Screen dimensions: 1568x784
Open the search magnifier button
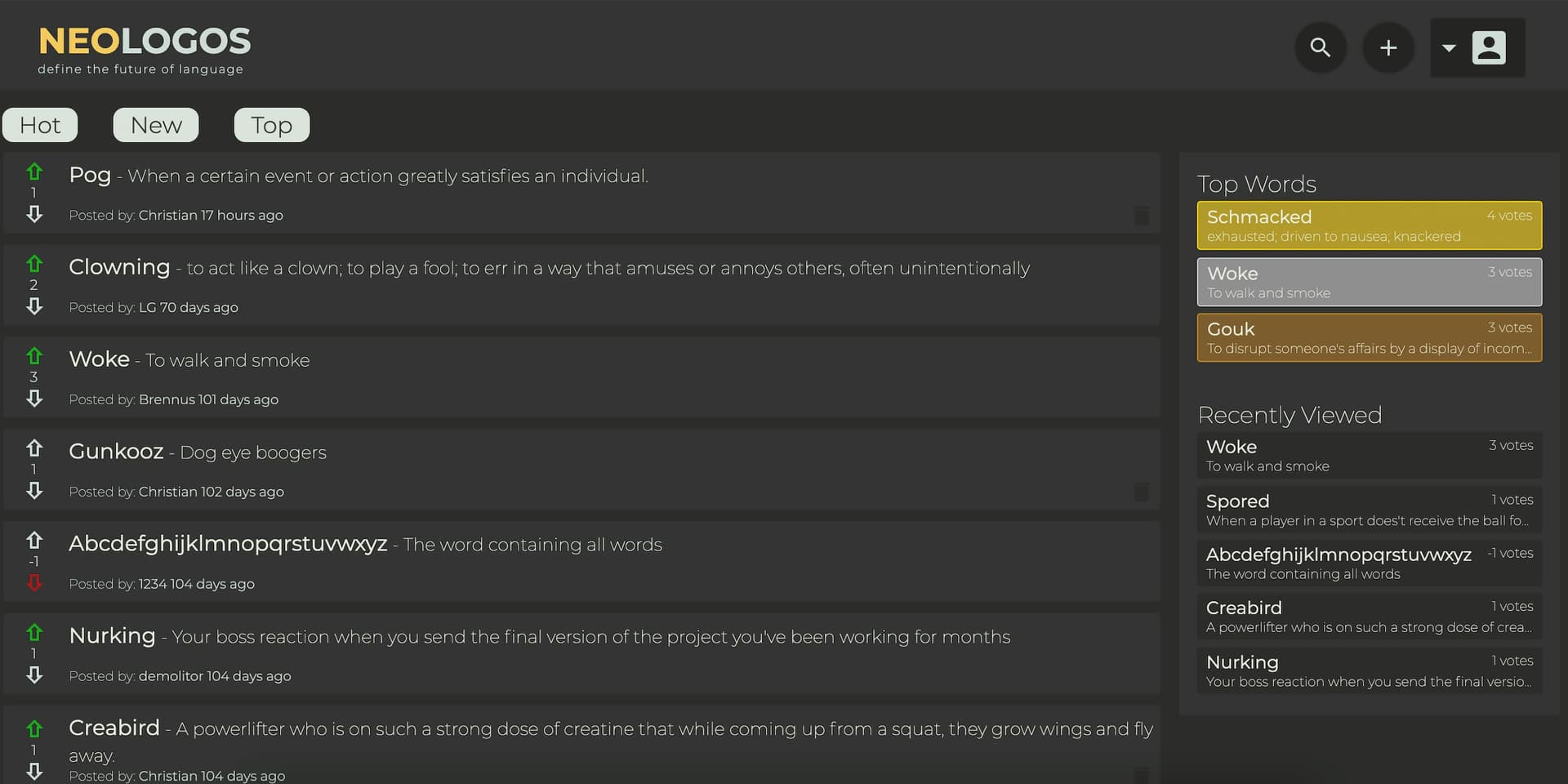[1320, 48]
